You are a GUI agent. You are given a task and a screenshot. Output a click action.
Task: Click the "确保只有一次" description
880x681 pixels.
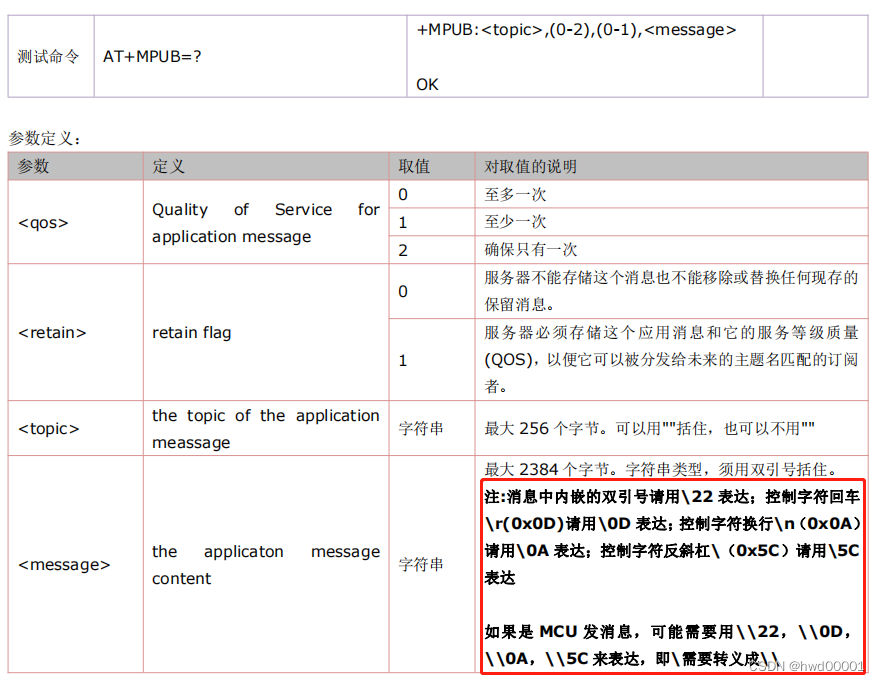(x=530, y=250)
